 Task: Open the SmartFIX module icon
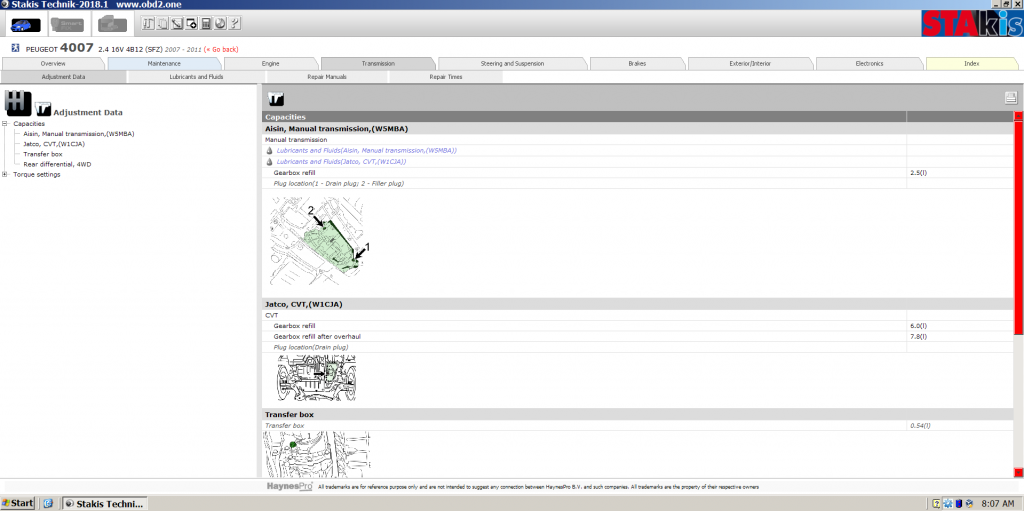coord(69,23)
